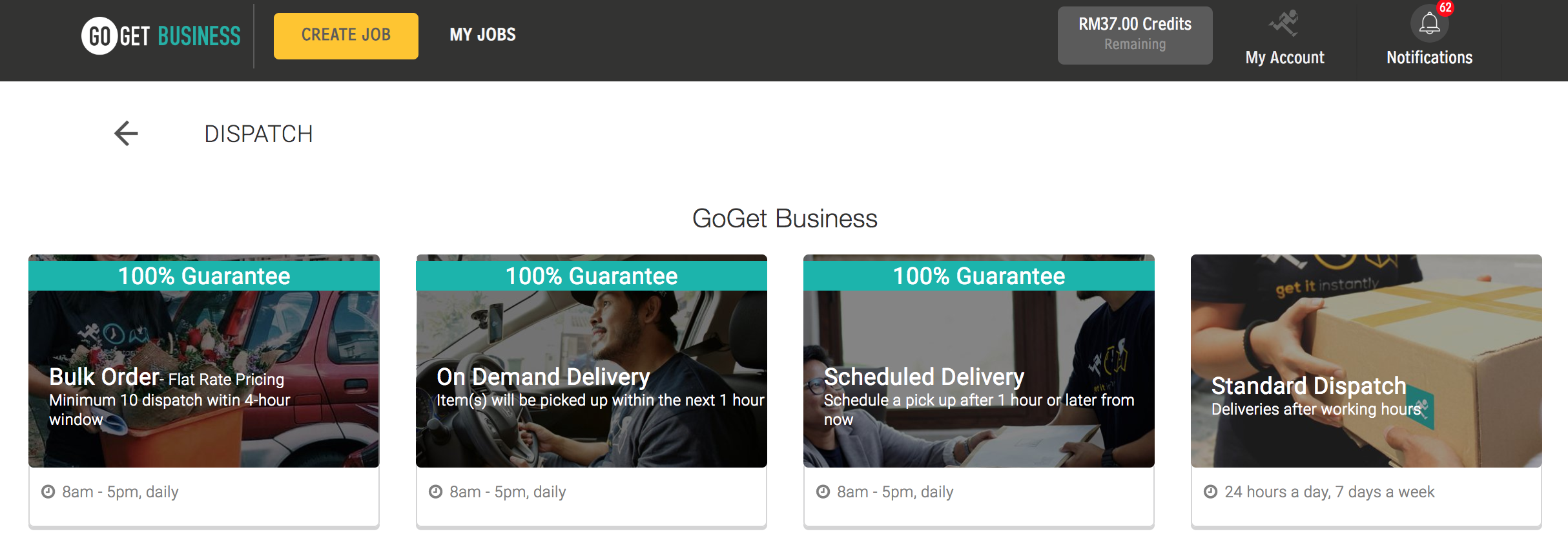Click the RM37.00 Credits Remaining button
1568x558 pixels.
pos(1135,35)
